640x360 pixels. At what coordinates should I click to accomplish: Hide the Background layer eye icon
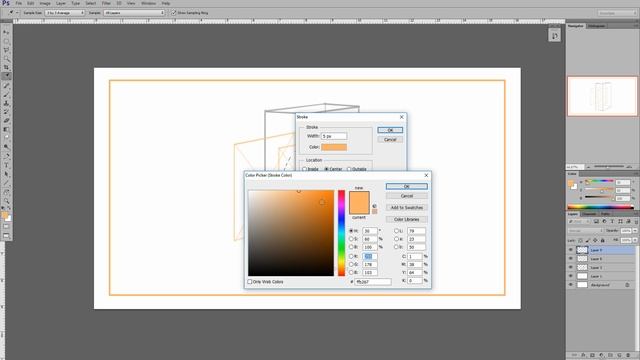[571, 285]
